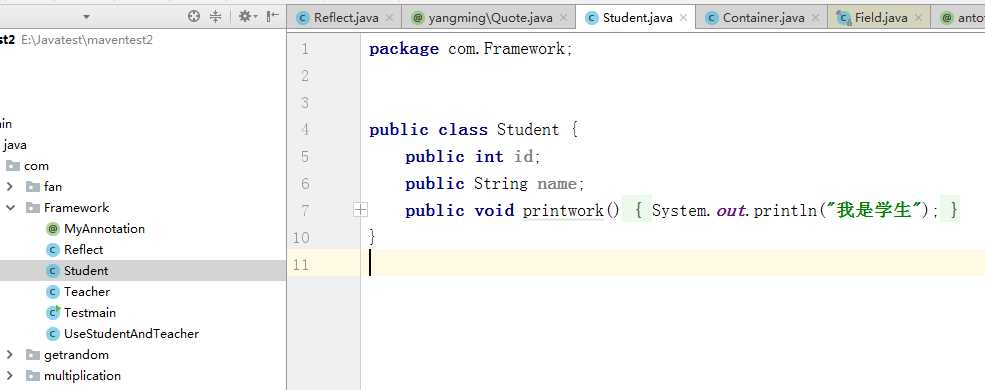985x390 pixels.
Task: Close the Container.java tab
Action: click(x=815, y=18)
